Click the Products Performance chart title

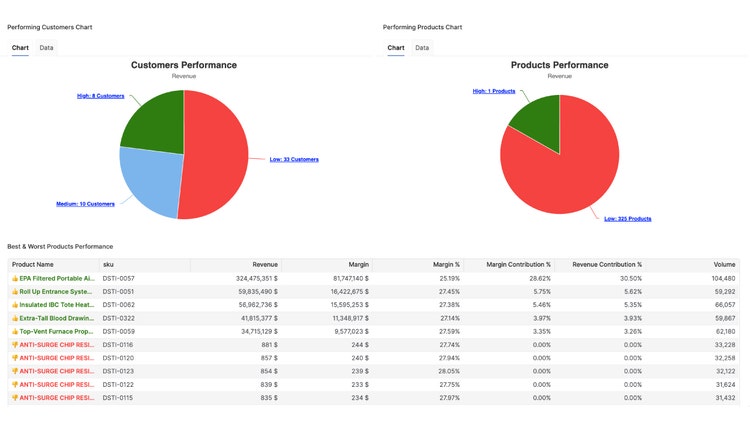point(560,65)
